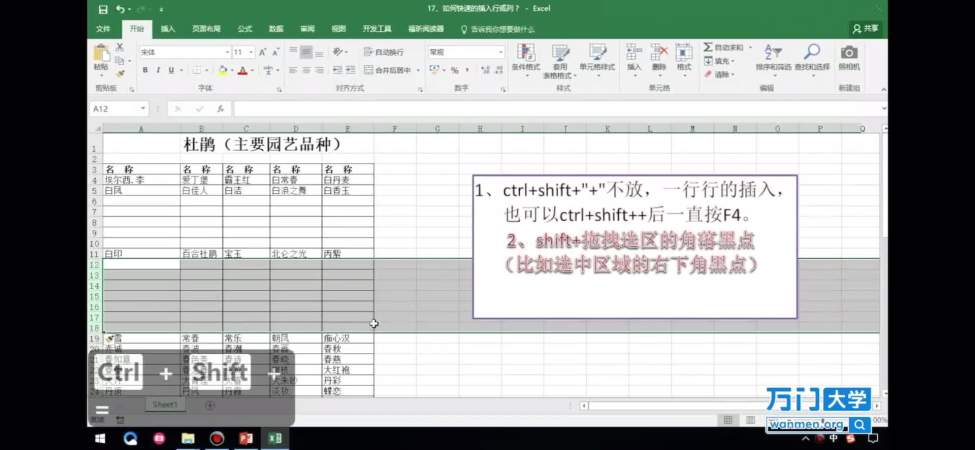
Task: Switch to the Insert (插入) tab
Action: tap(168, 29)
